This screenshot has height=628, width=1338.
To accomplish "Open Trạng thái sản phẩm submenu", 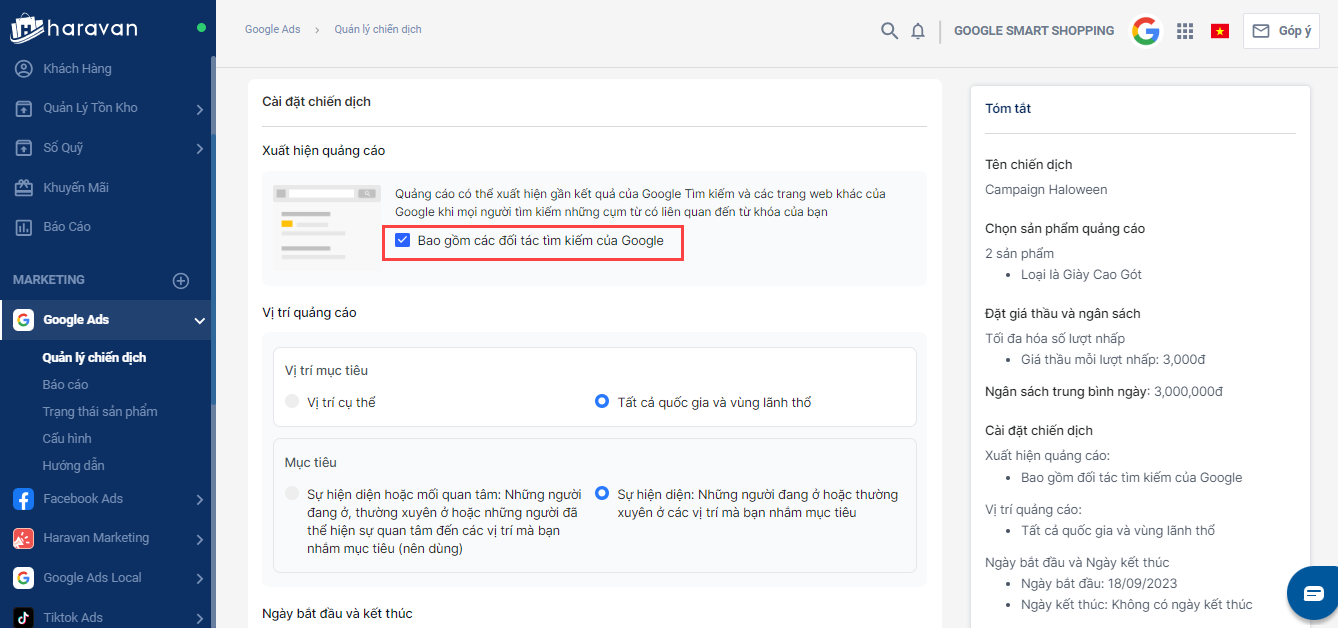I will [x=100, y=411].
